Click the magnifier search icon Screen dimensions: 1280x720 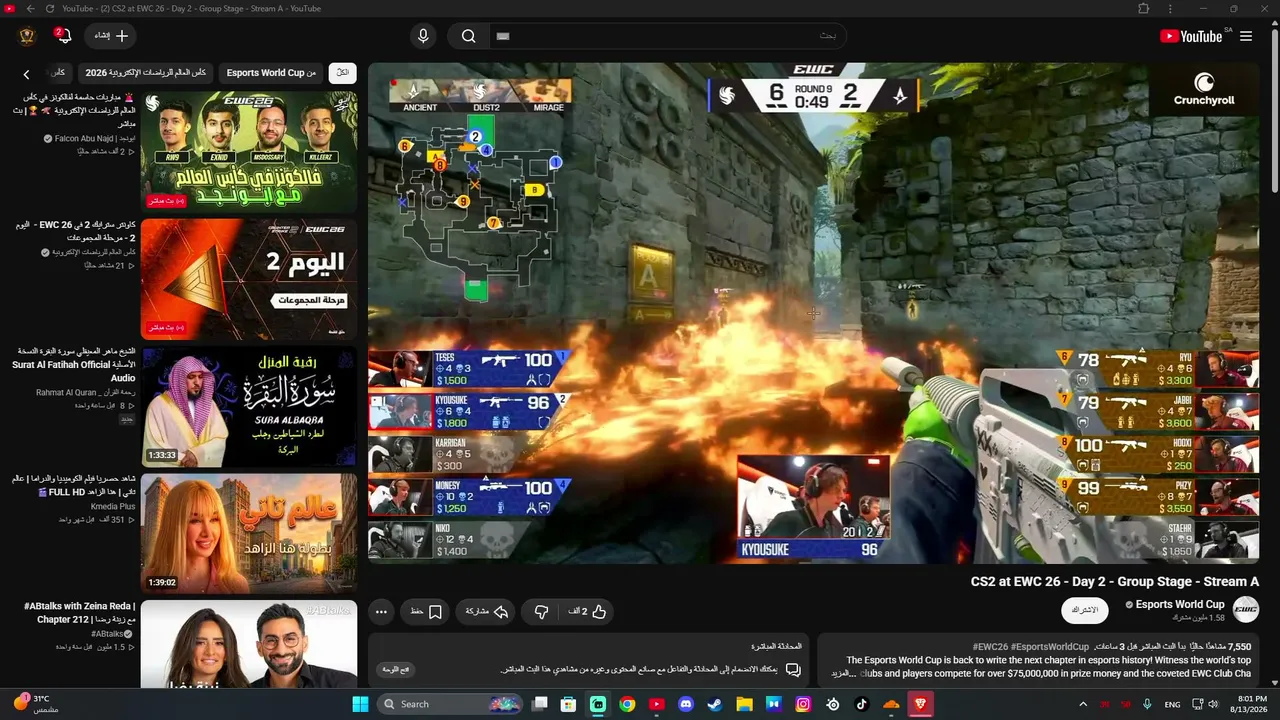[468, 36]
